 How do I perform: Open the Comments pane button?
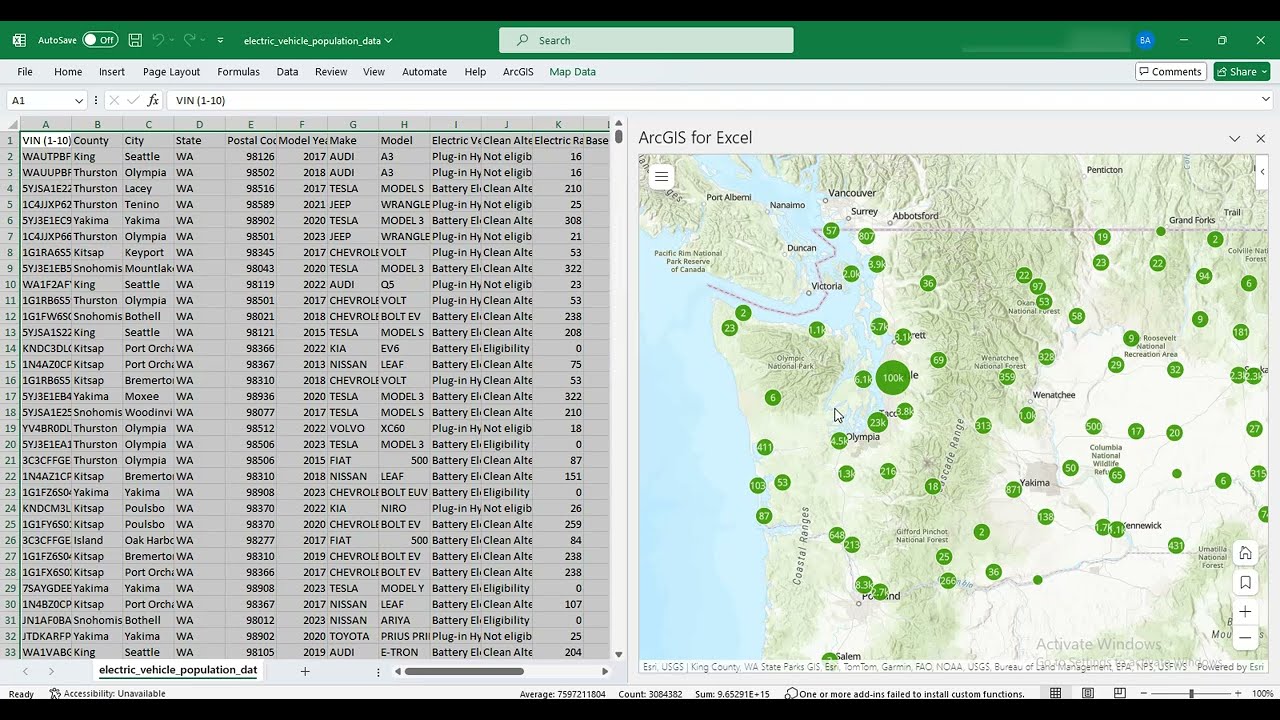(x=1170, y=71)
